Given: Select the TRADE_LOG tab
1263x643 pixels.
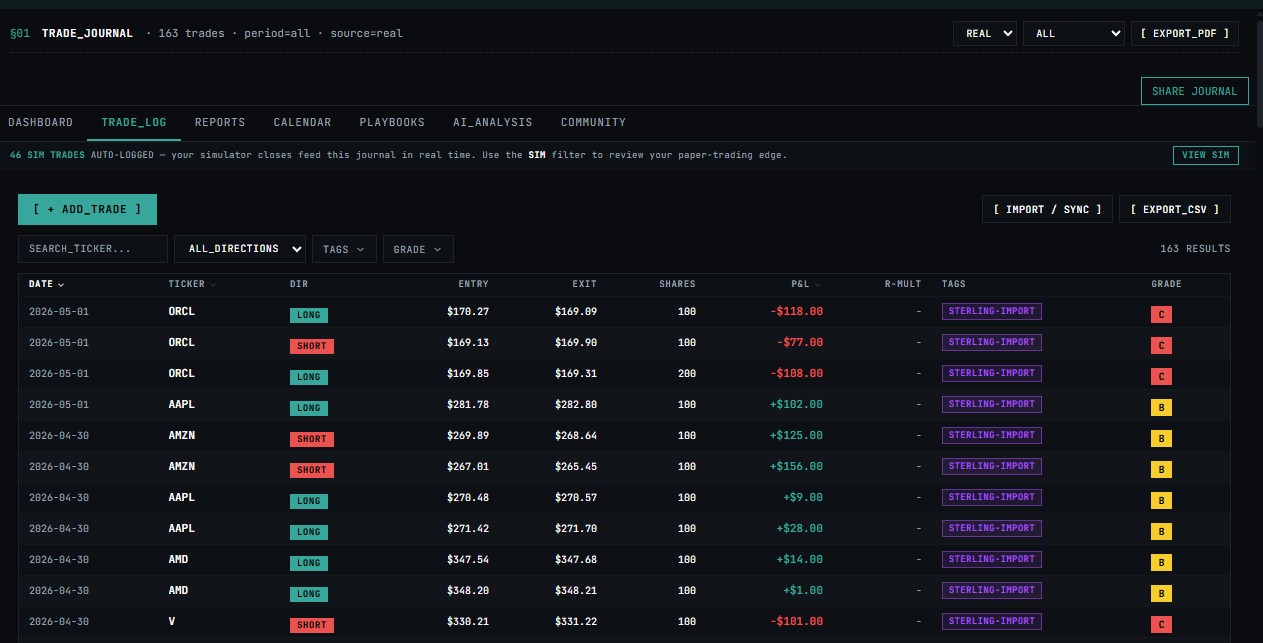Looking at the screenshot, I should tap(134, 123).
